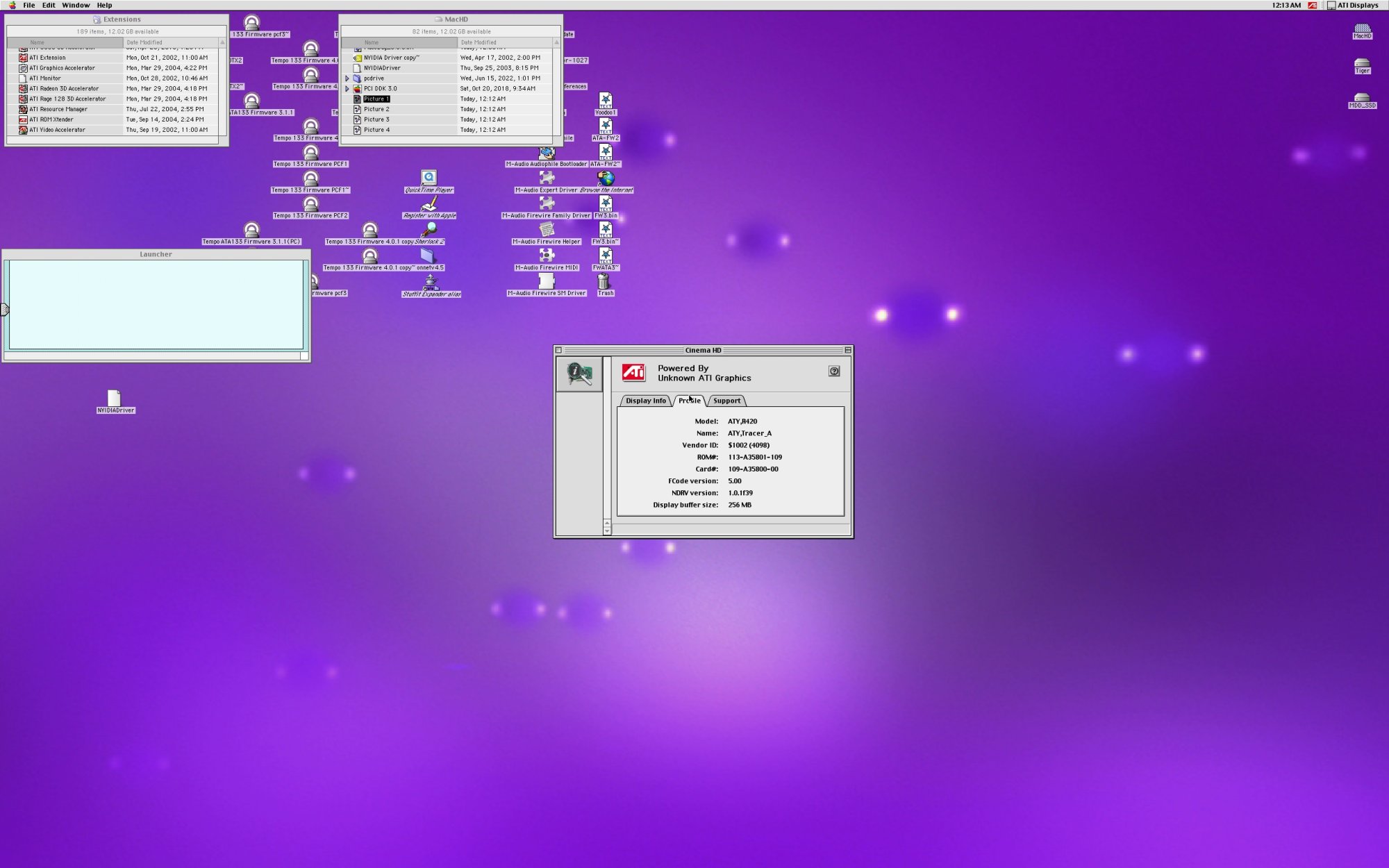Open Browse the Internet globe icon
The width and height of the screenshot is (1389, 868).
coord(606,178)
